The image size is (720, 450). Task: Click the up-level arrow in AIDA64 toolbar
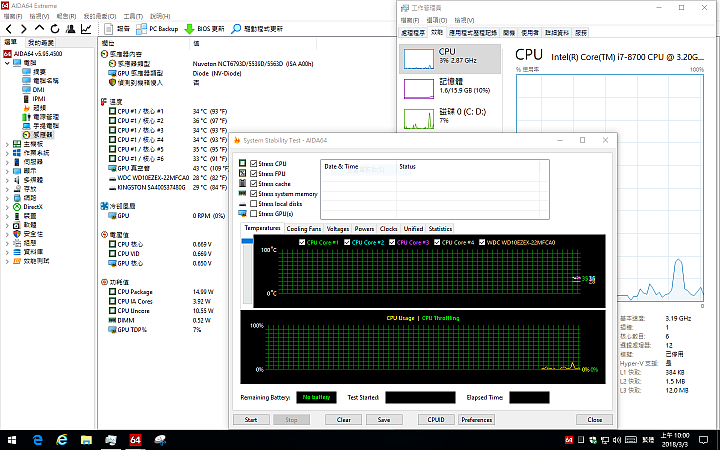coord(39,28)
